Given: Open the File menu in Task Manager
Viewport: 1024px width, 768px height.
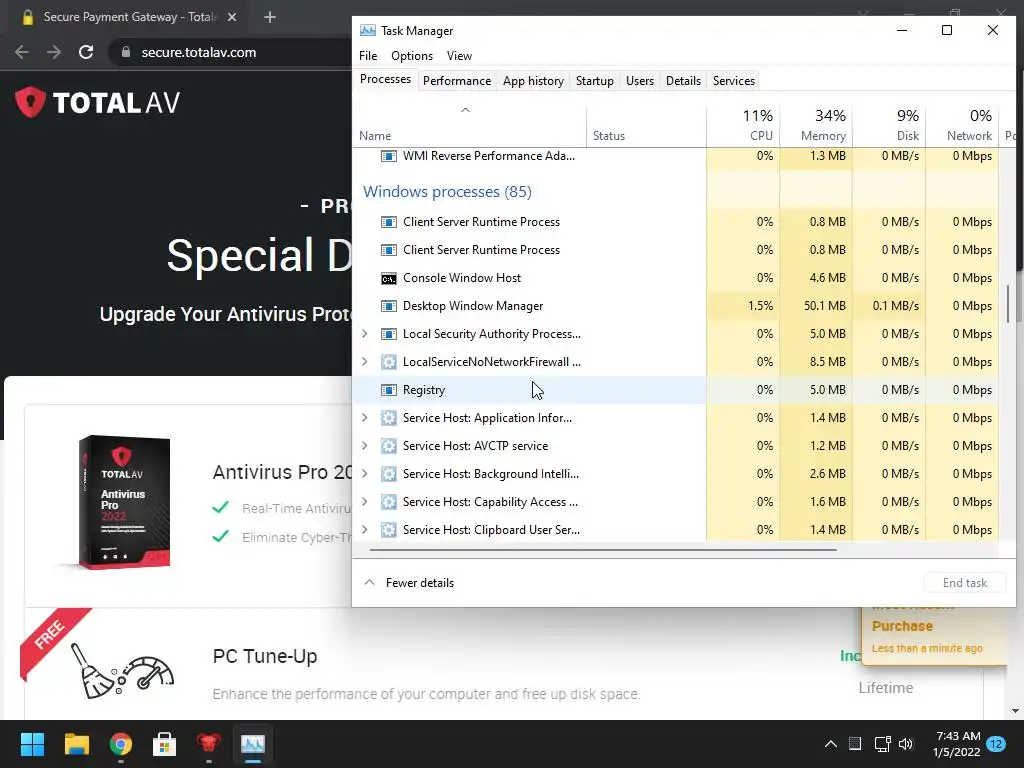Looking at the screenshot, I should [368, 56].
